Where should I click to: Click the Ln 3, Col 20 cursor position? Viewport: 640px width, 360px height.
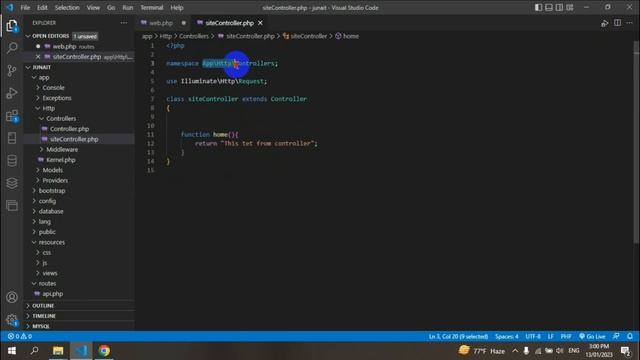pyautogui.click(x=458, y=336)
